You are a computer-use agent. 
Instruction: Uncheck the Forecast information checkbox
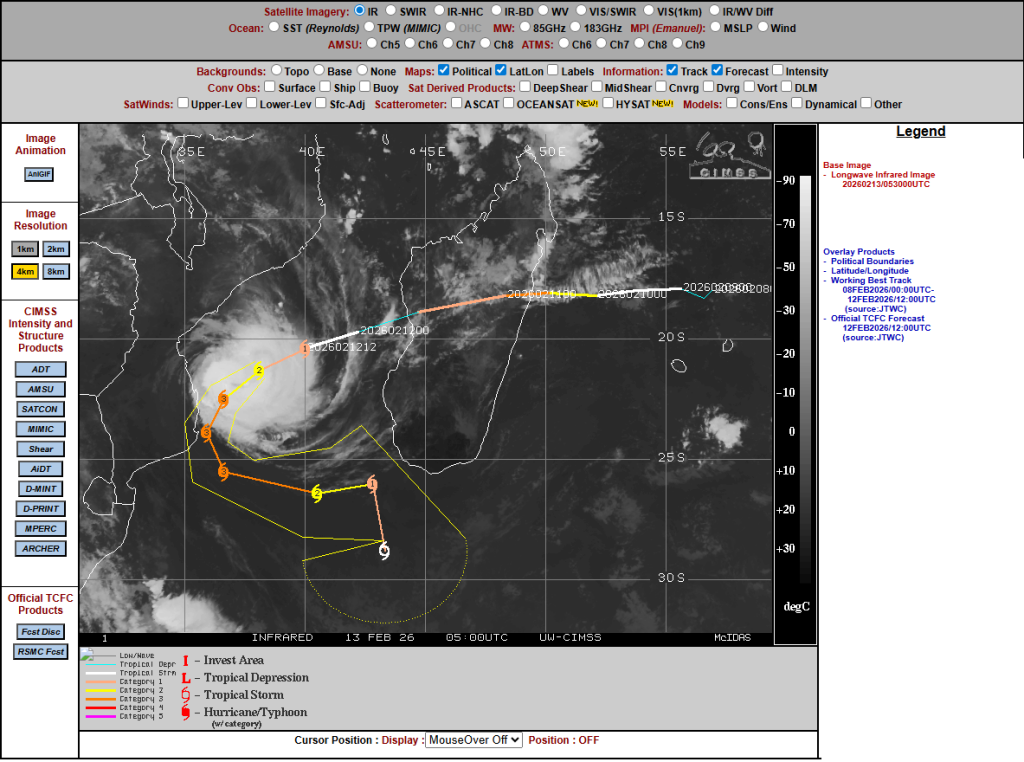click(x=718, y=72)
